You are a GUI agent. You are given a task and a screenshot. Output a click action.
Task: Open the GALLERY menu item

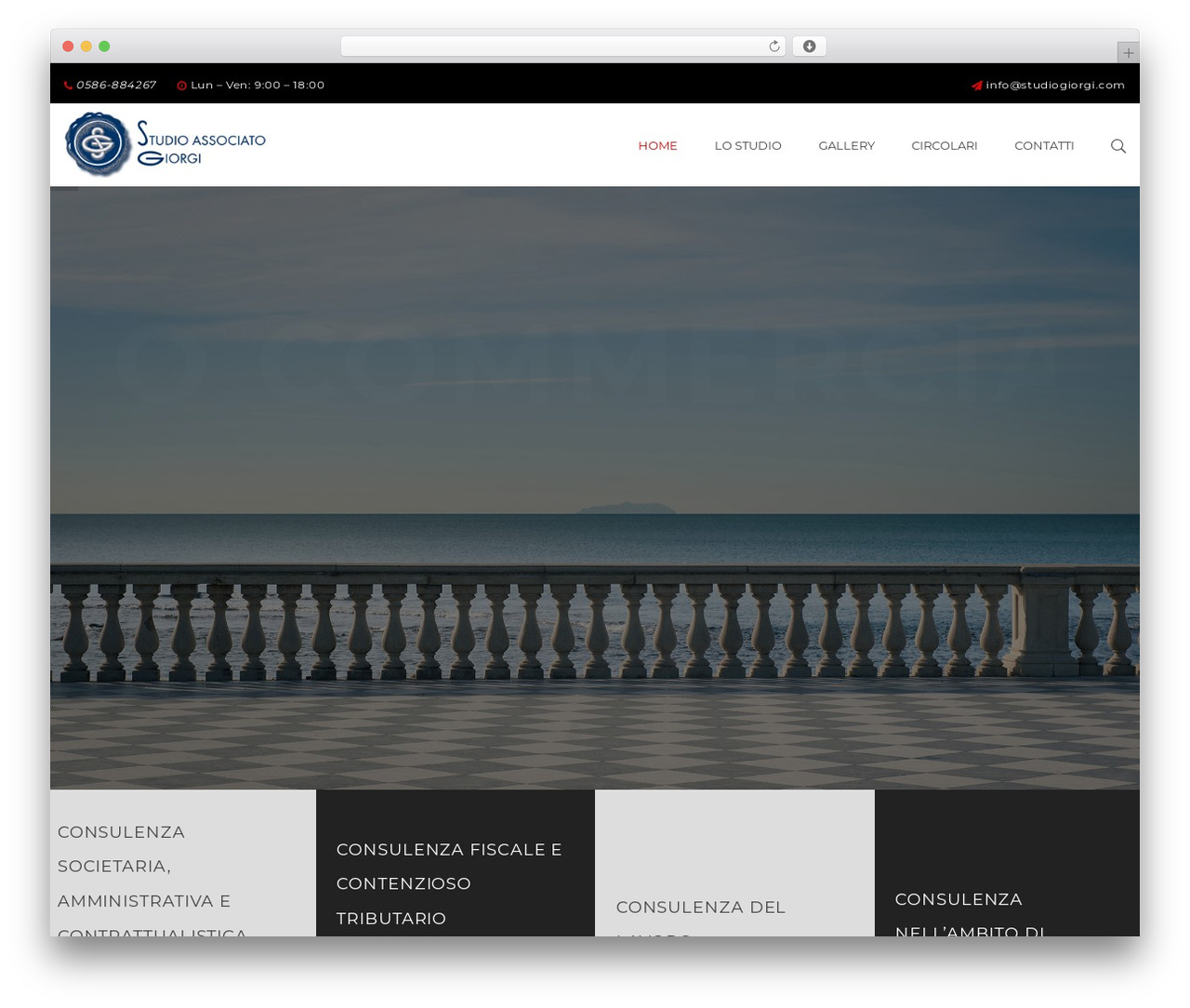coord(847,146)
